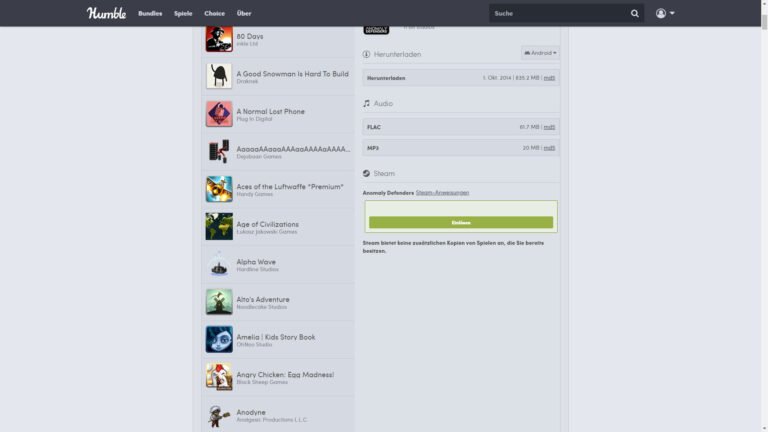The image size is (768, 432).
Task: Select the A Good Snowman Is Hard To Build icon
Action: click(219, 76)
